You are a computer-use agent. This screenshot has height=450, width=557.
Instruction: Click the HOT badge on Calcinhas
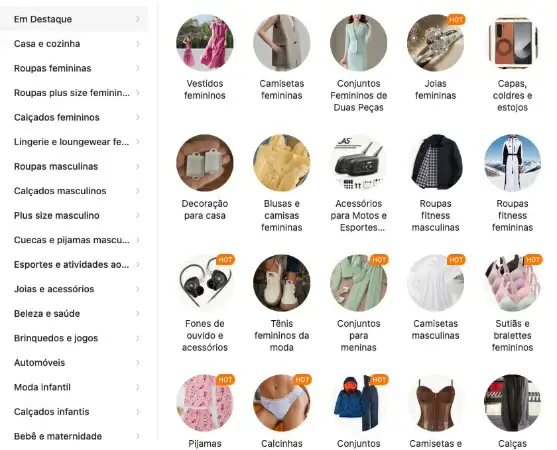[302, 380]
